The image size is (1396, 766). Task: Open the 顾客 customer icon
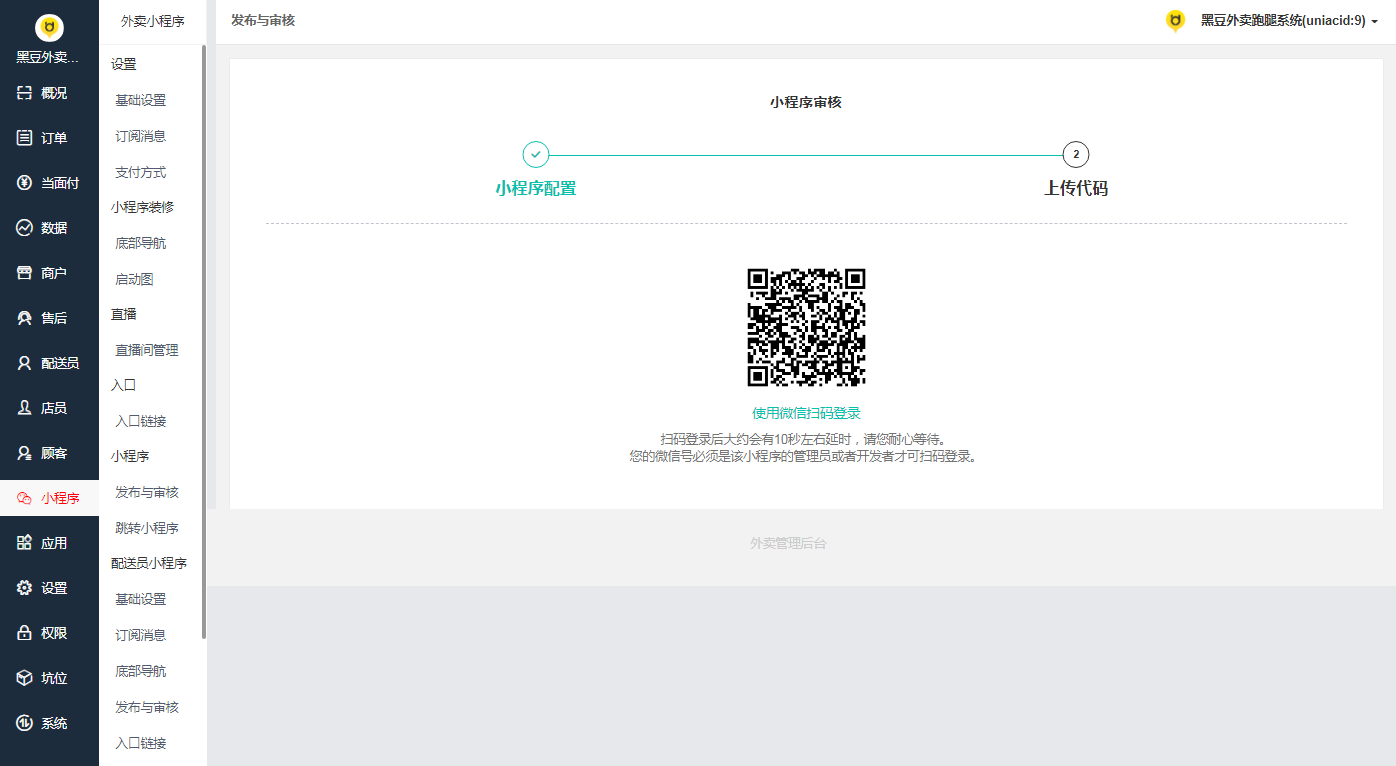(25, 453)
